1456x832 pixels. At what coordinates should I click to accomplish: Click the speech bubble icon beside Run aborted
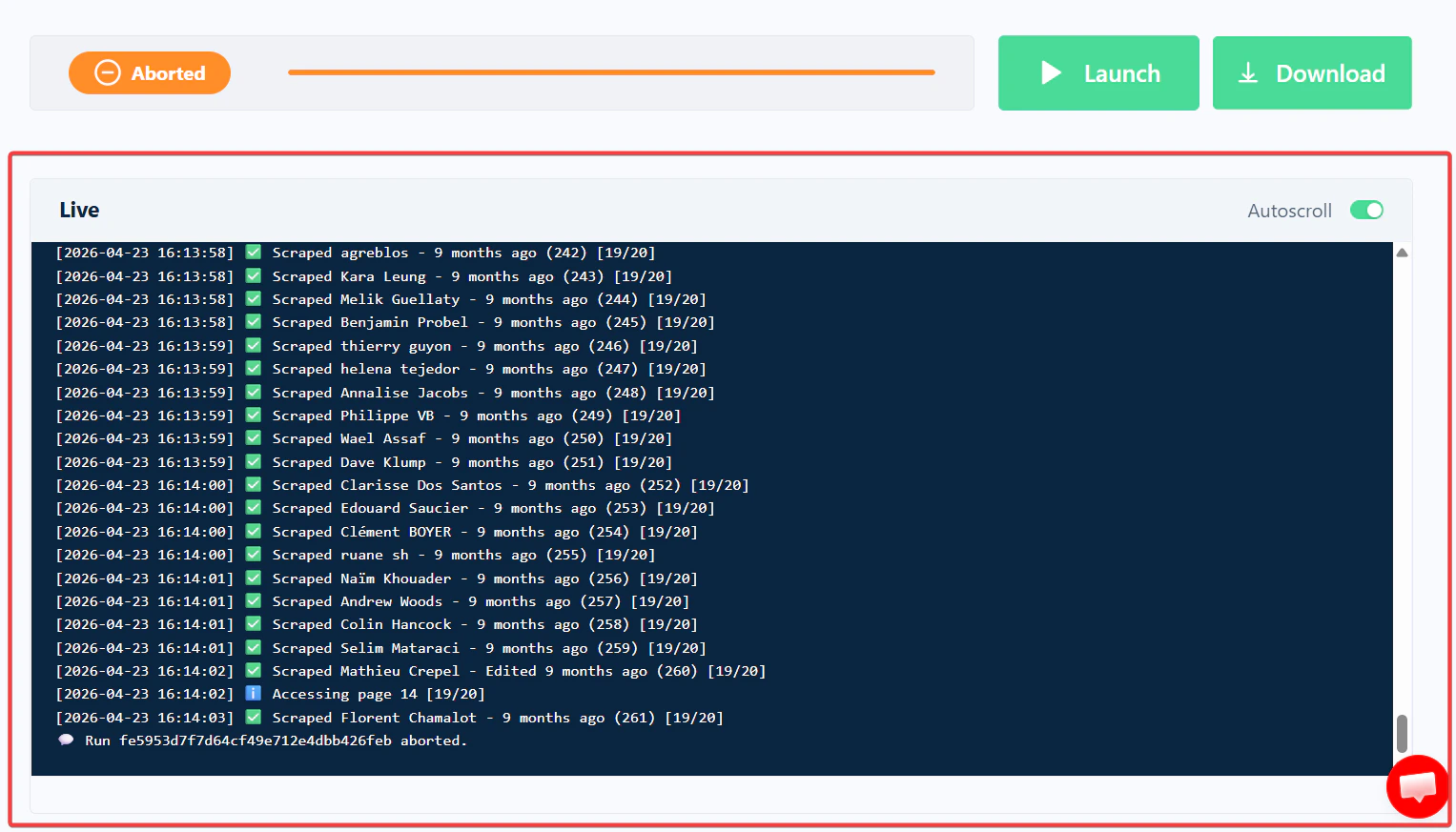66,741
